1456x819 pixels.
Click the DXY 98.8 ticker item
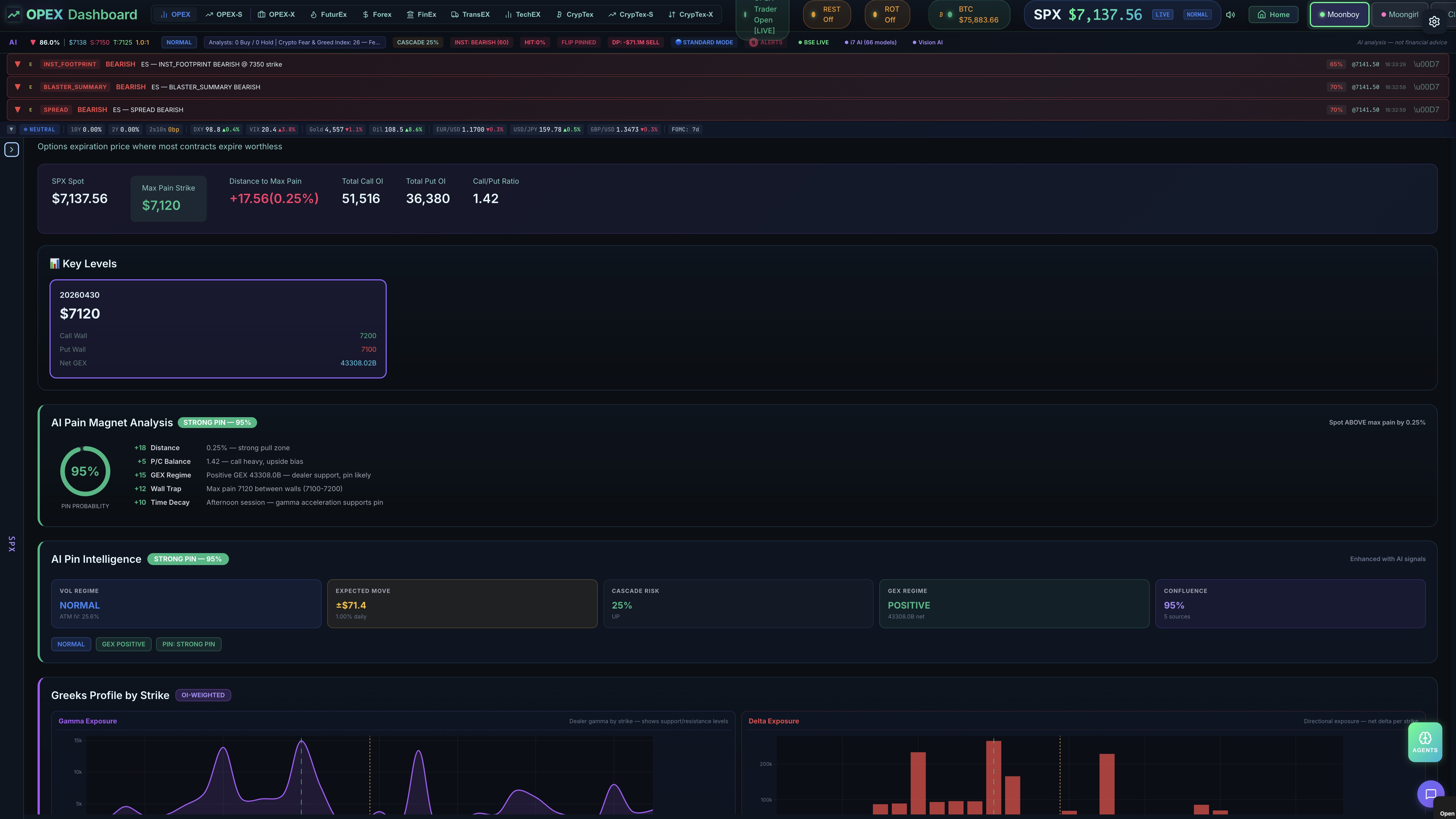pyautogui.click(x=216, y=129)
